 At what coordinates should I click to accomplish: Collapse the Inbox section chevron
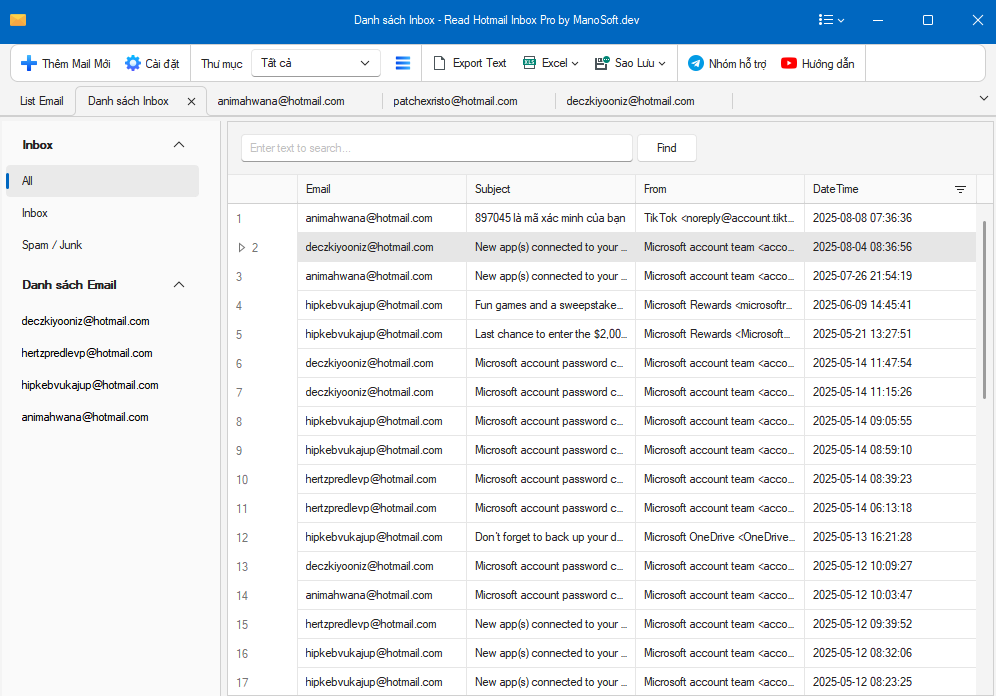[179, 145]
